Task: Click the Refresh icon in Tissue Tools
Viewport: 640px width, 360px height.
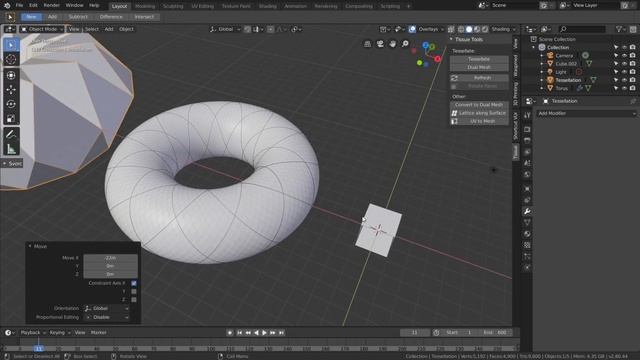Action: pos(454,78)
